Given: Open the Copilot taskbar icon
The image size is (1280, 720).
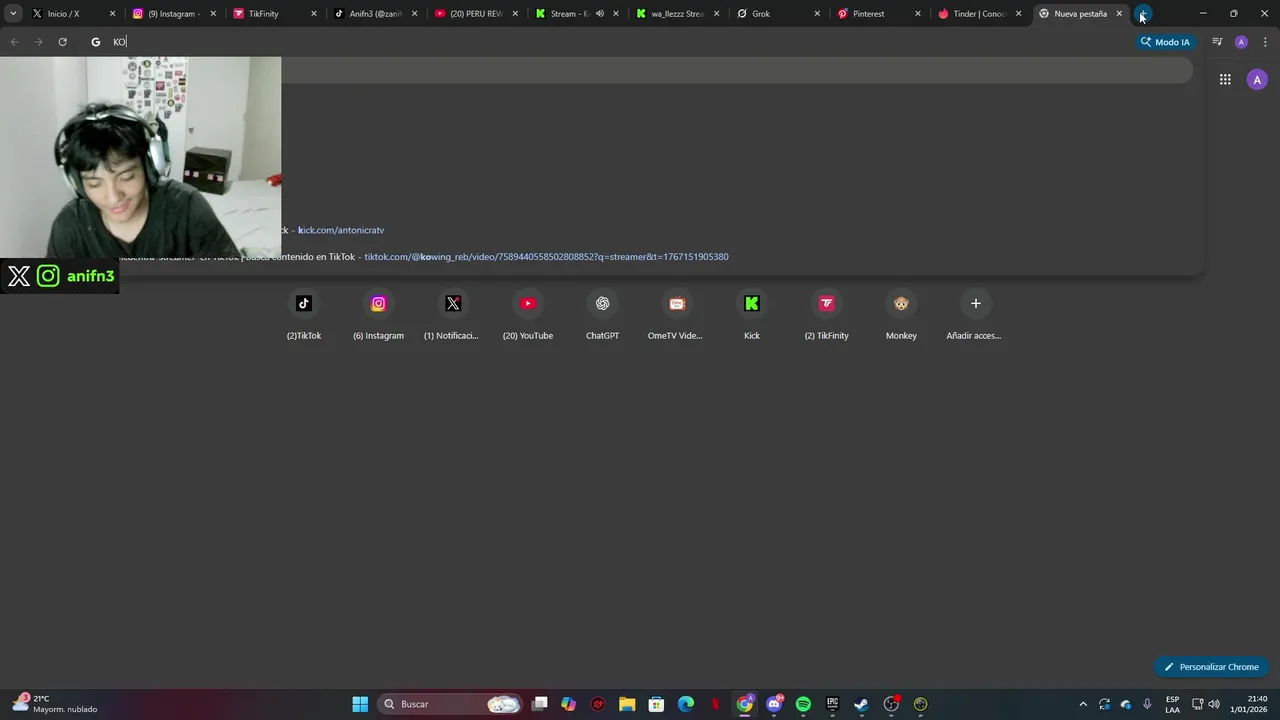Looking at the screenshot, I should coord(568,704).
